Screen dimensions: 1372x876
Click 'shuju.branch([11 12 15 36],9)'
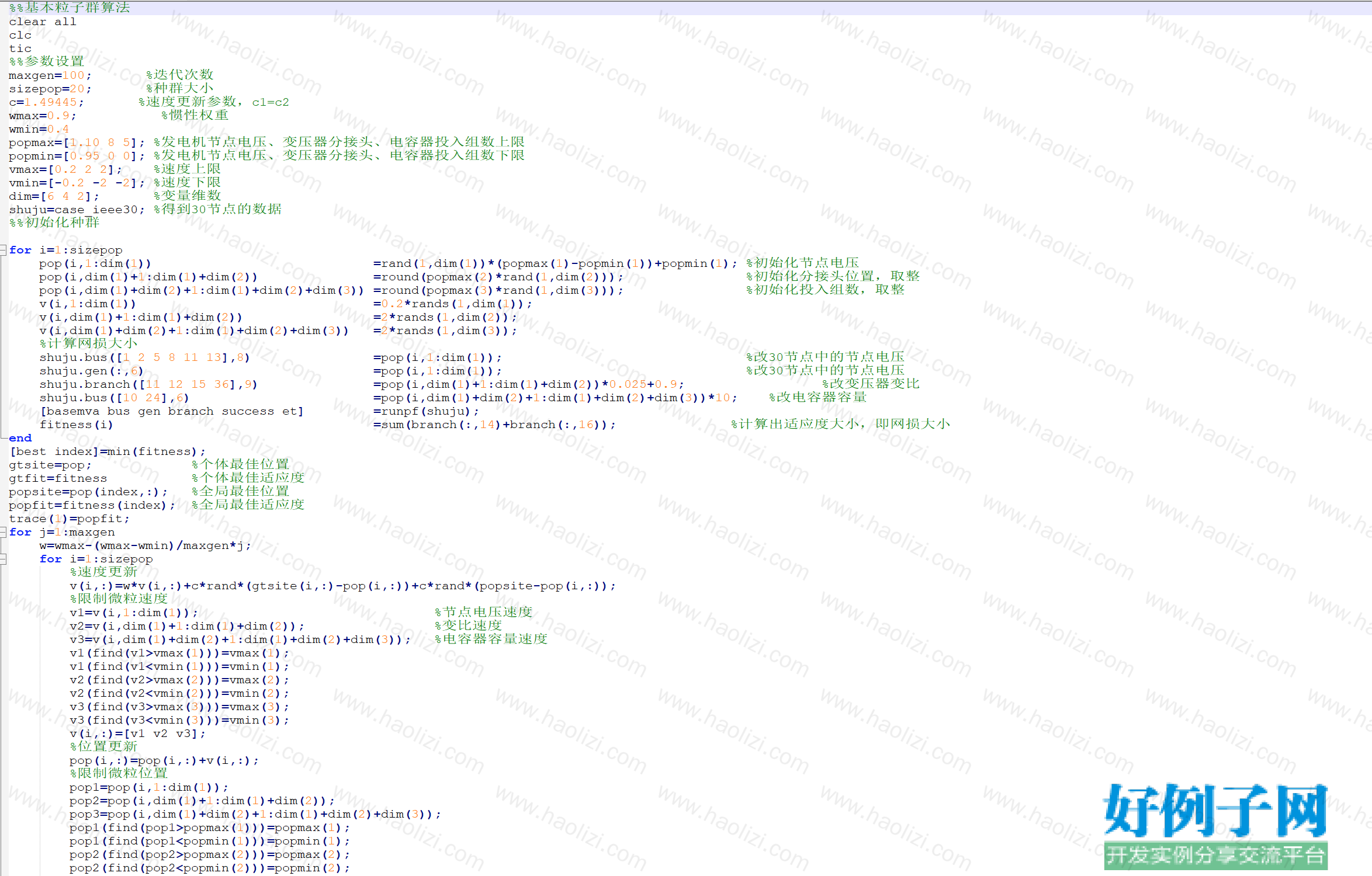tap(148, 384)
